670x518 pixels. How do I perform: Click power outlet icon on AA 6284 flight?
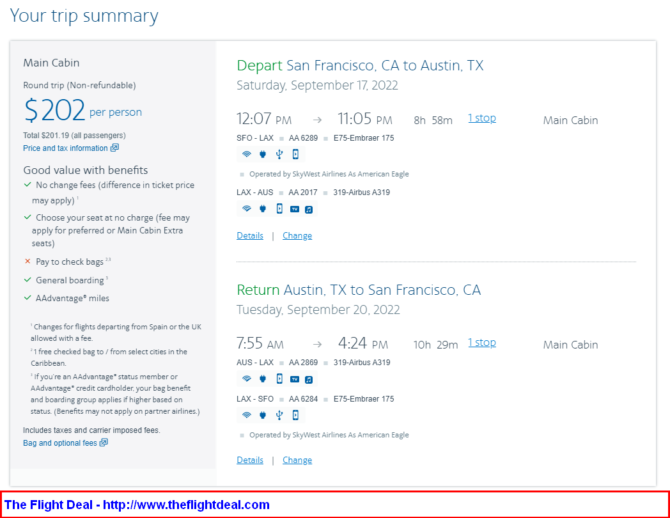[x=263, y=415]
